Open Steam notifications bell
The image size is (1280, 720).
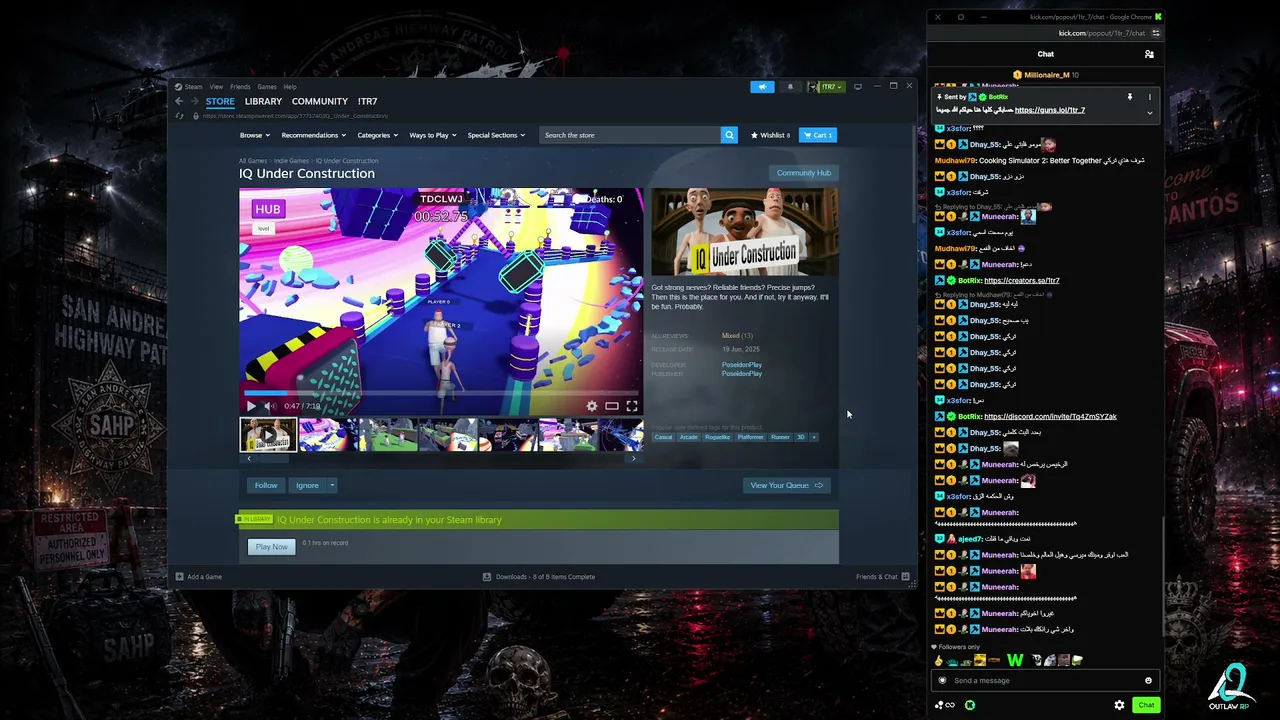[x=790, y=87]
